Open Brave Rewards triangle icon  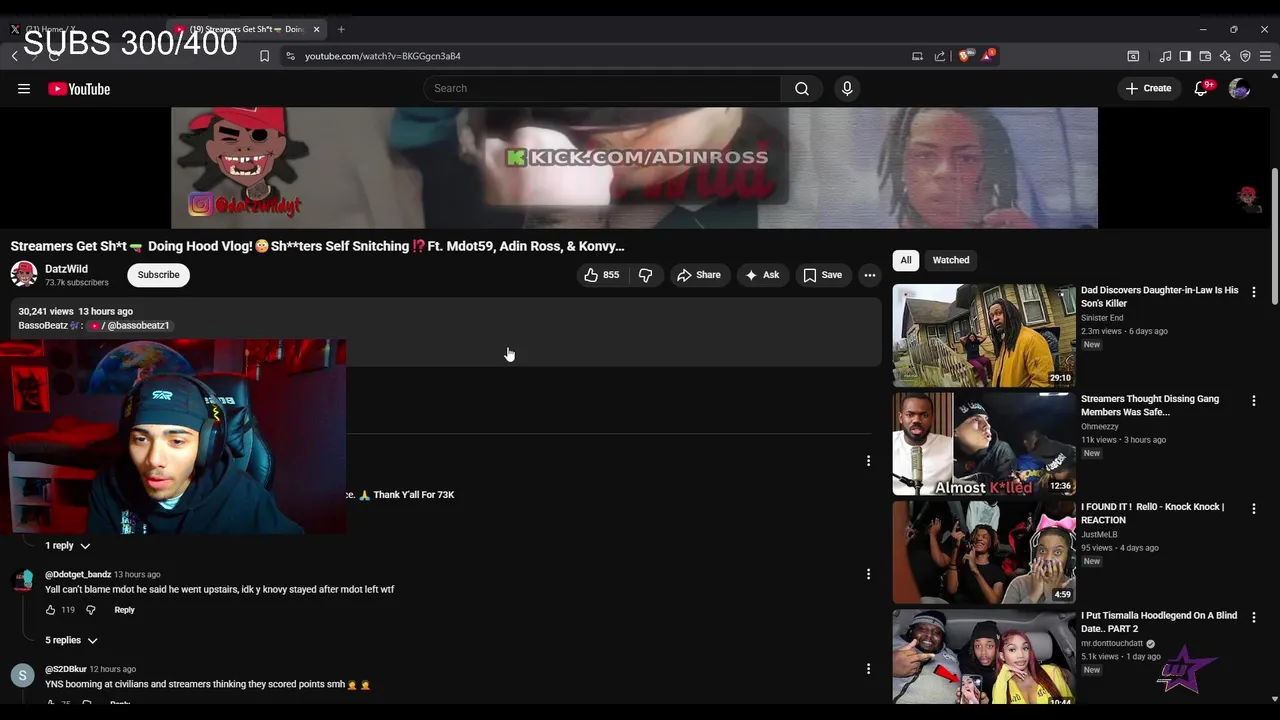(987, 56)
